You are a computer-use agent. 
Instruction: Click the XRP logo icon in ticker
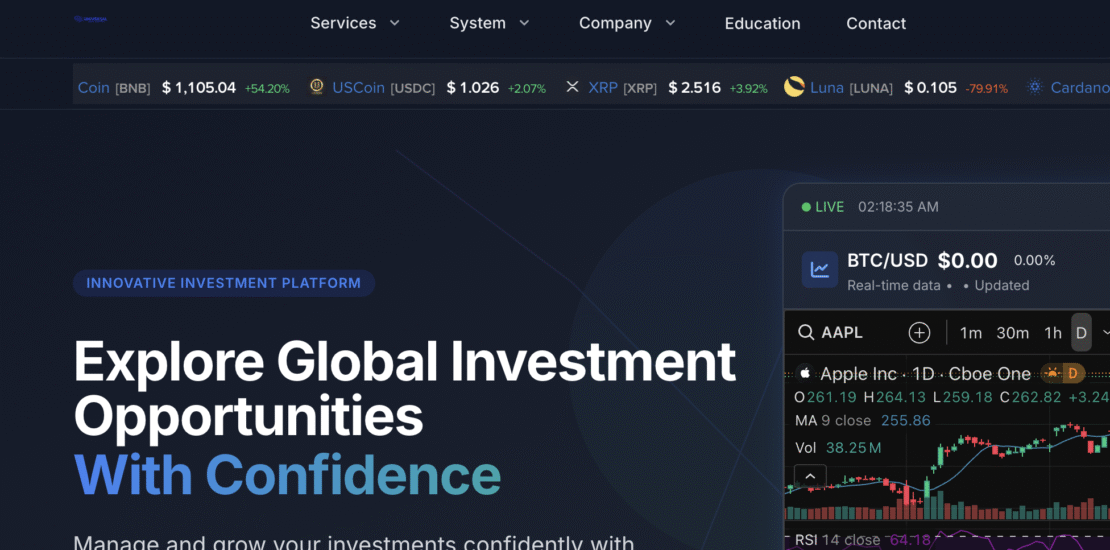click(x=573, y=87)
